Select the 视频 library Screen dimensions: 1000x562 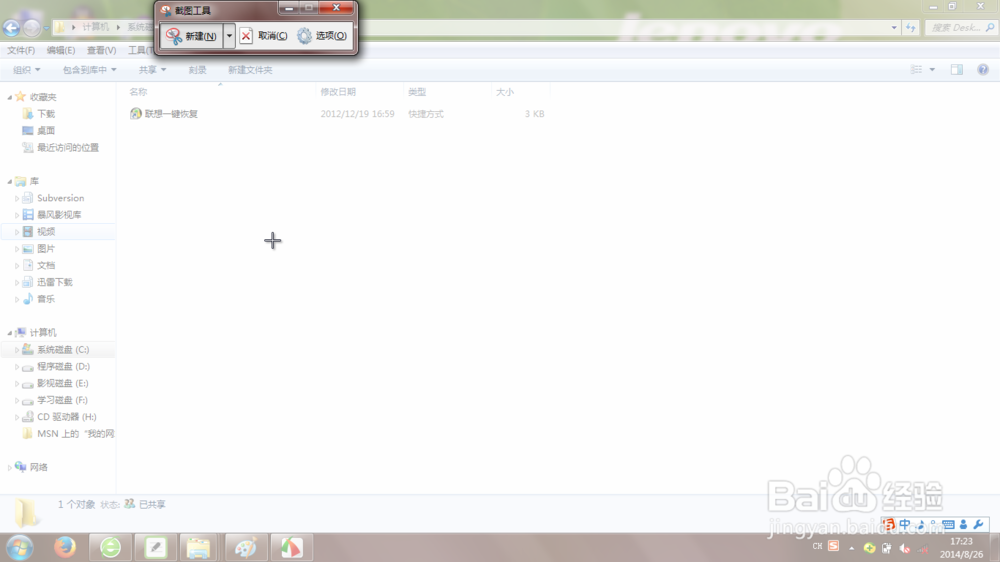tap(45, 232)
